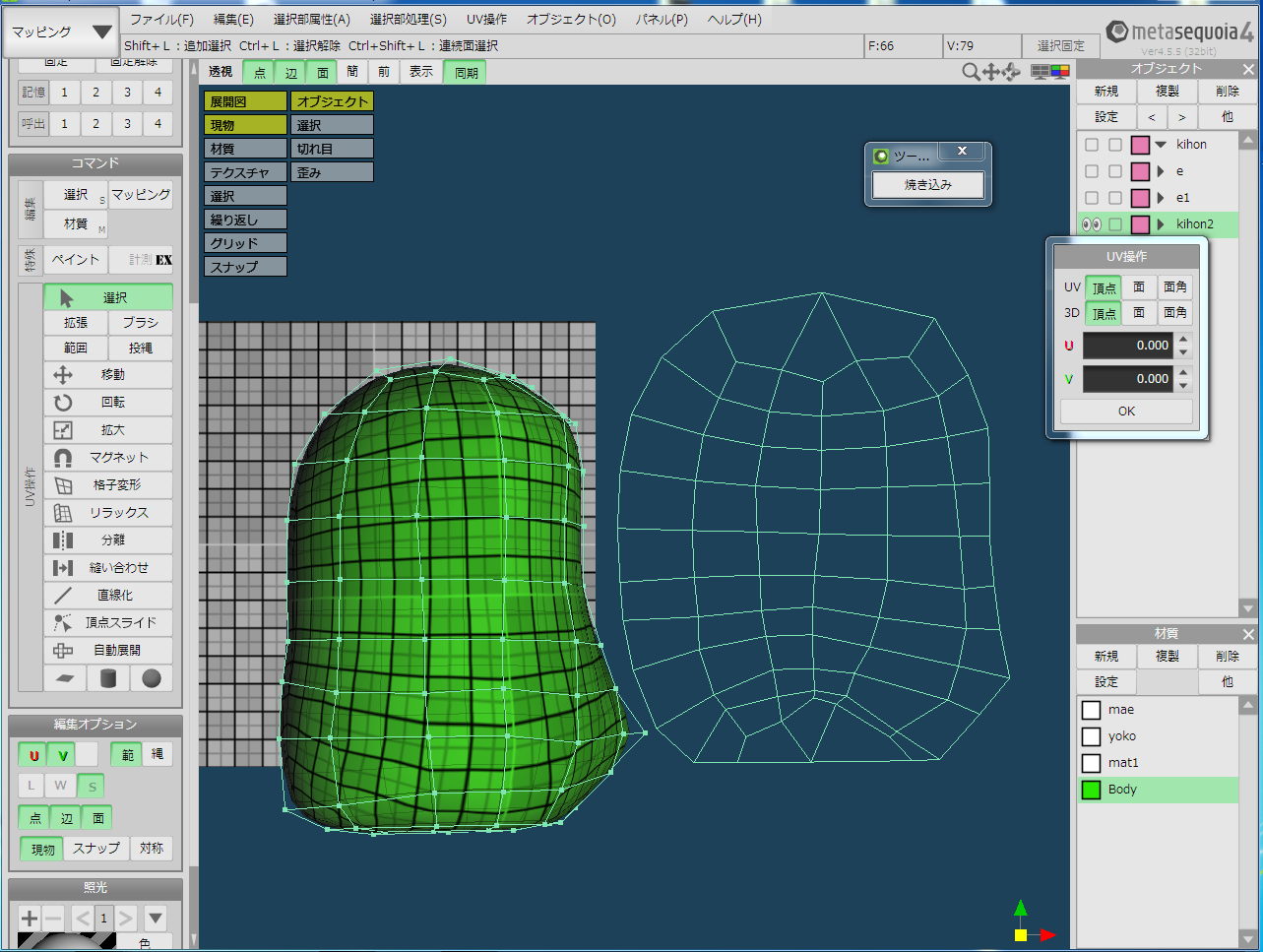Open the UV操作 menu

point(487,20)
